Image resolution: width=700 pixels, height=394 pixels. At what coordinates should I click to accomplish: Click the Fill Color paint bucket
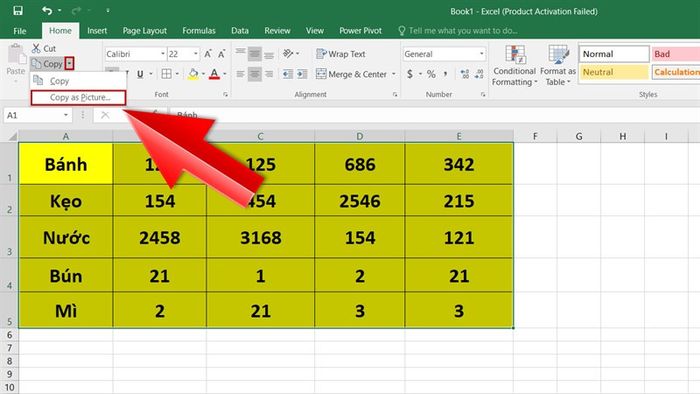click(x=193, y=74)
